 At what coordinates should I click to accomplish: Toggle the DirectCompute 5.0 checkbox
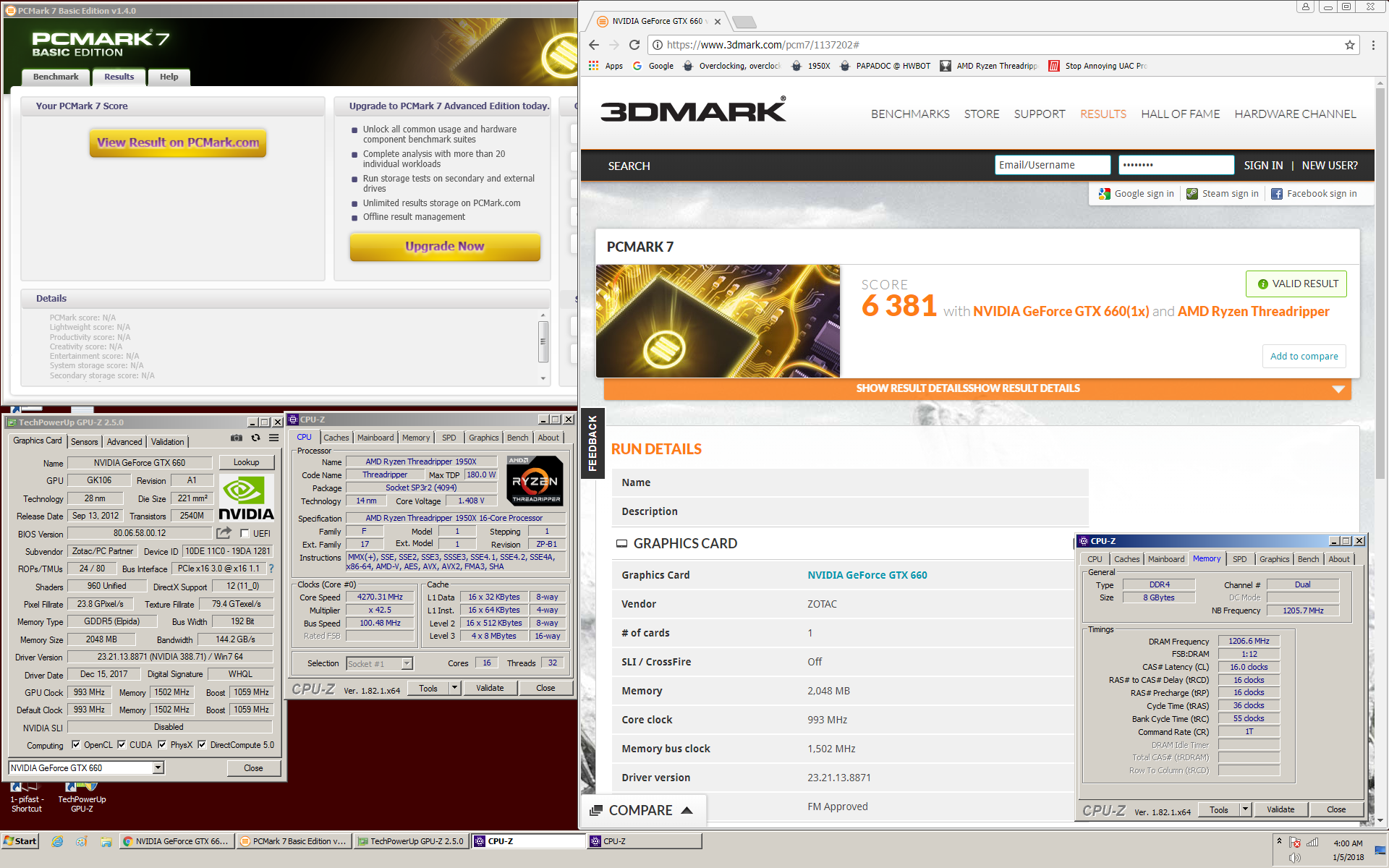[202, 744]
